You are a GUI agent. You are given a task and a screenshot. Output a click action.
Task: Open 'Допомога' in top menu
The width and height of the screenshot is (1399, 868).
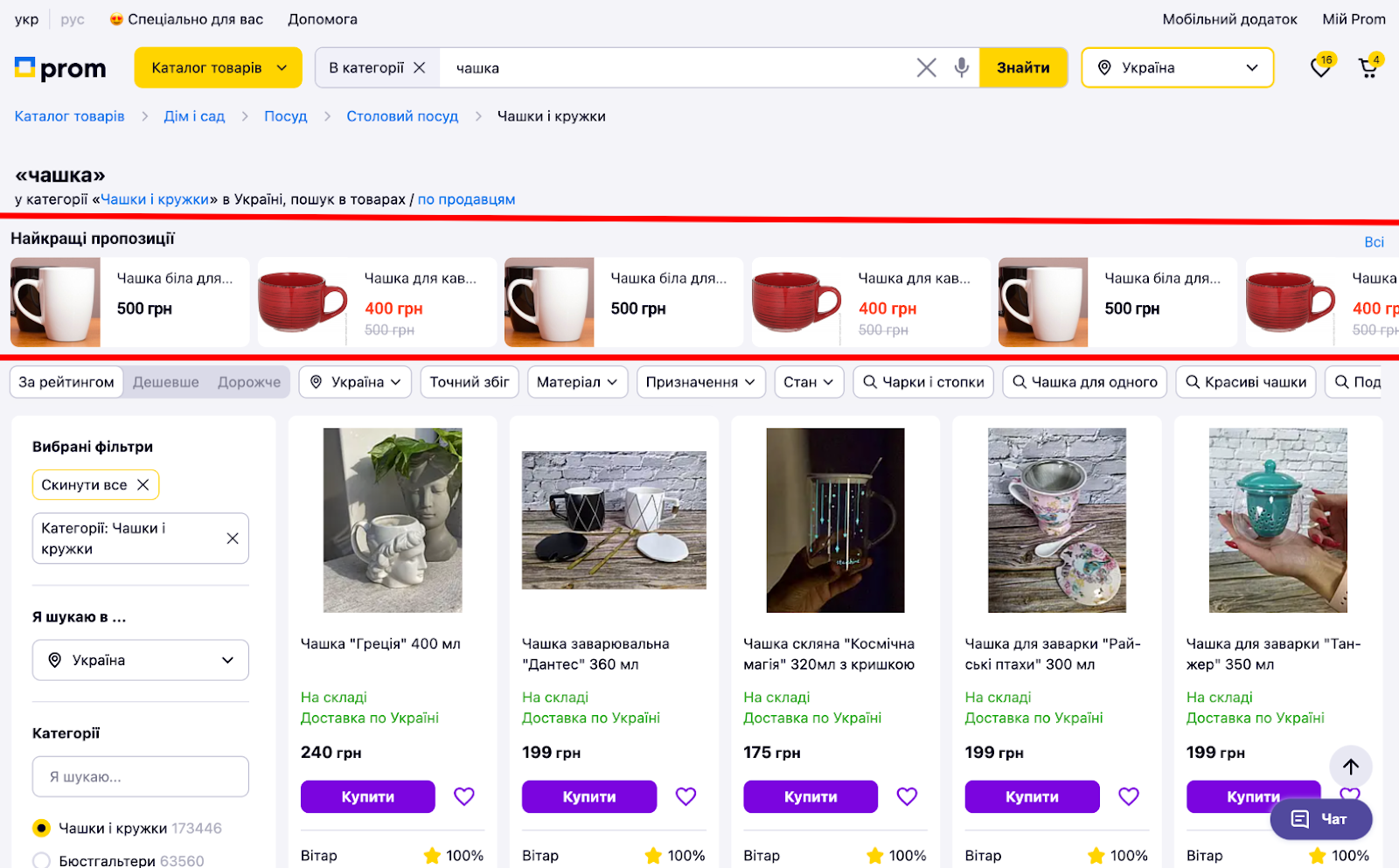[x=323, y=19]
